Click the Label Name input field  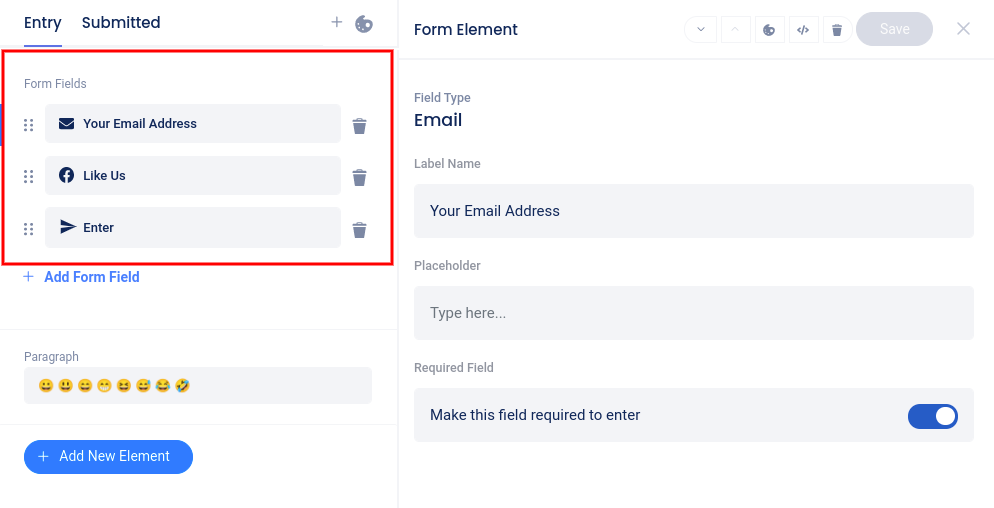click(693, 211)
